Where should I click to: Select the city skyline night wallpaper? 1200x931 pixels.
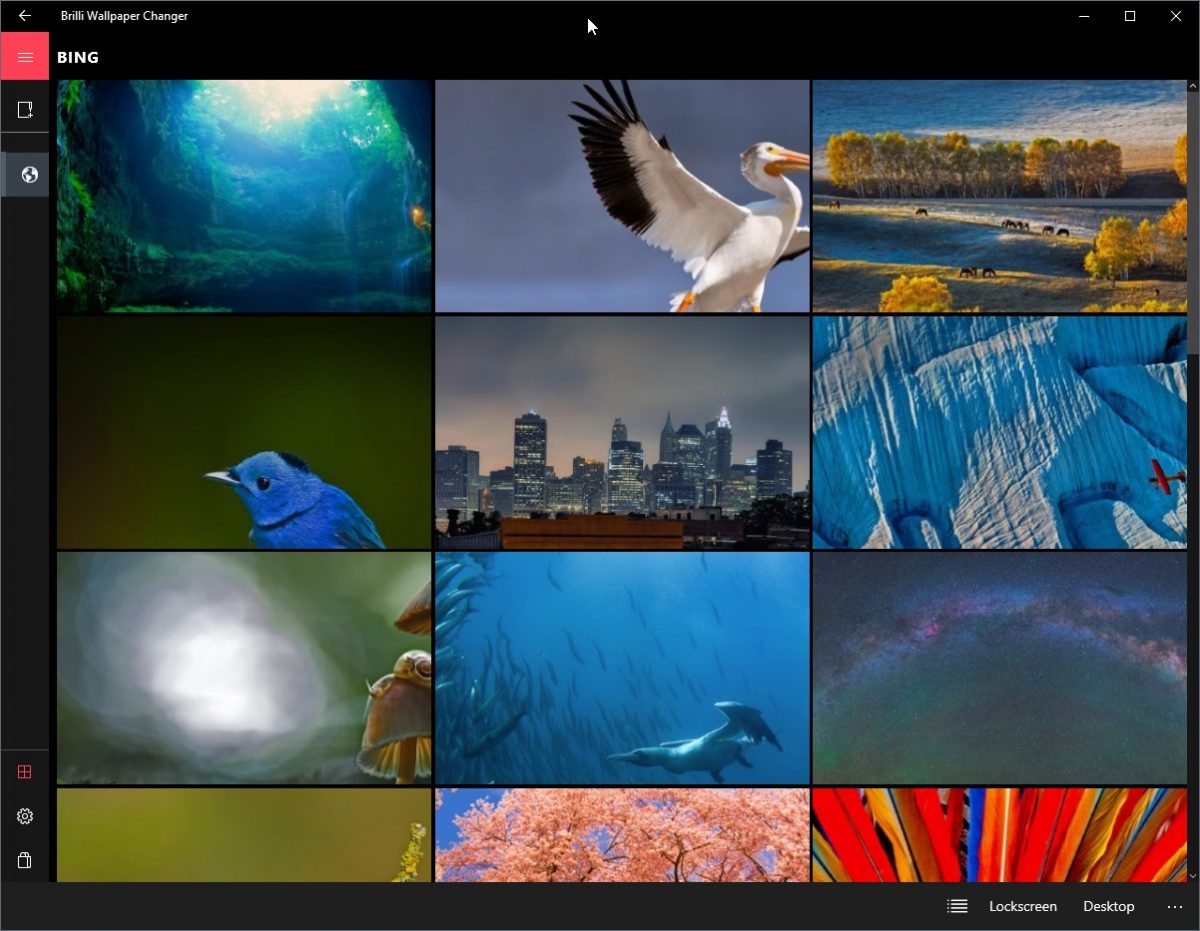tap(621, 433)
